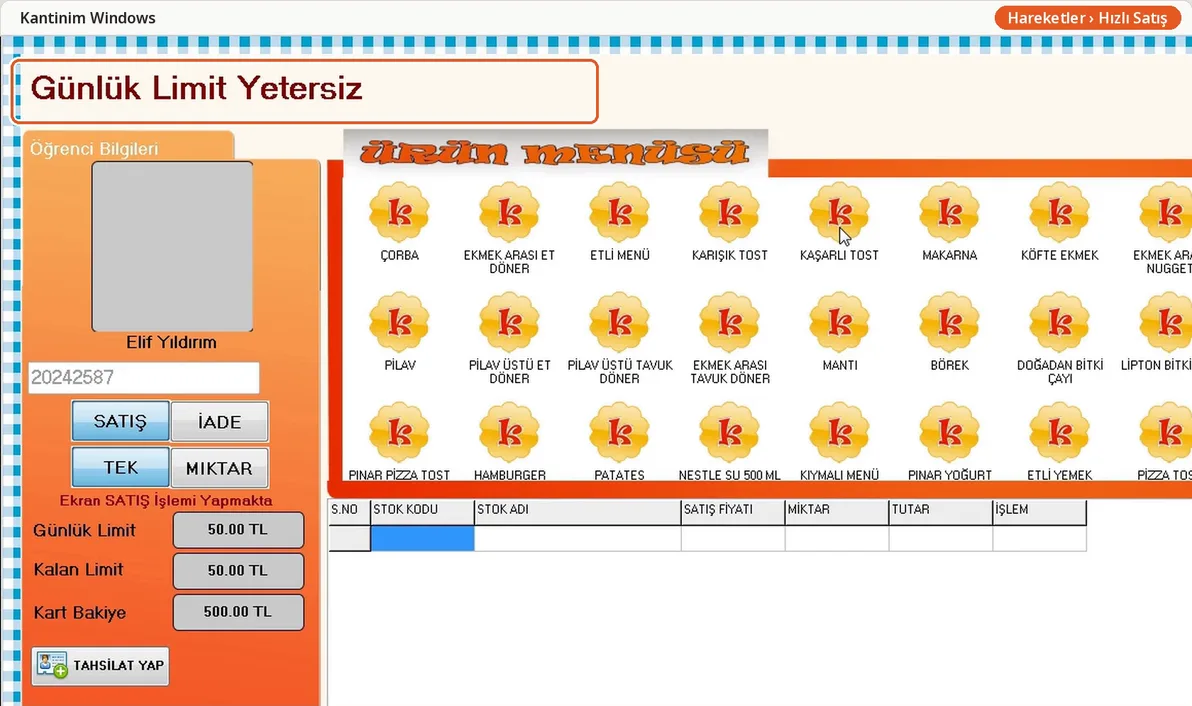Image resolution: width=1192 pixels, height=706 pixels.
Task: Select NESTLE SU 500 ML icon
Action: coord(730,432)
